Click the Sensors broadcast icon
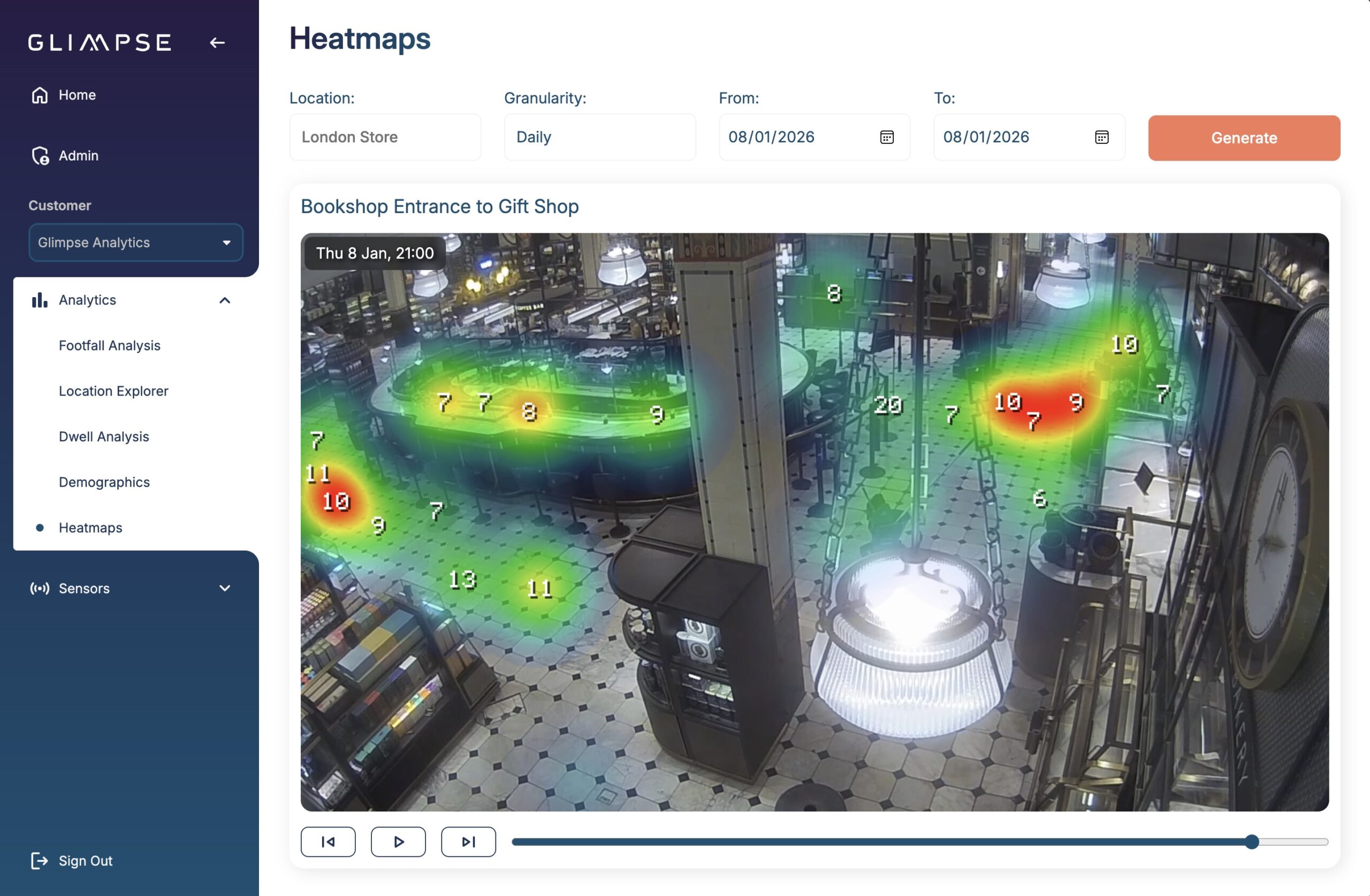The height and width of the screenshot is (896, 1370). click(x=40, y=589)
